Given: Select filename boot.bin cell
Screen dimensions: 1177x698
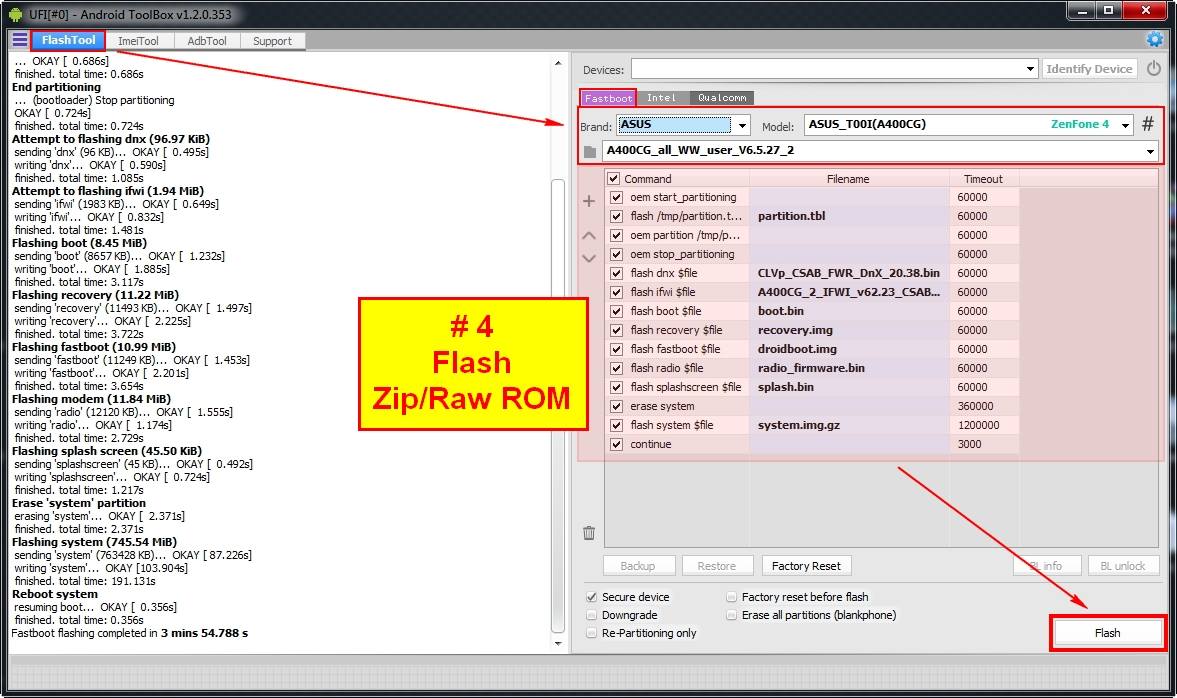Looking at the screenshot, I should [x=848, y=311].
